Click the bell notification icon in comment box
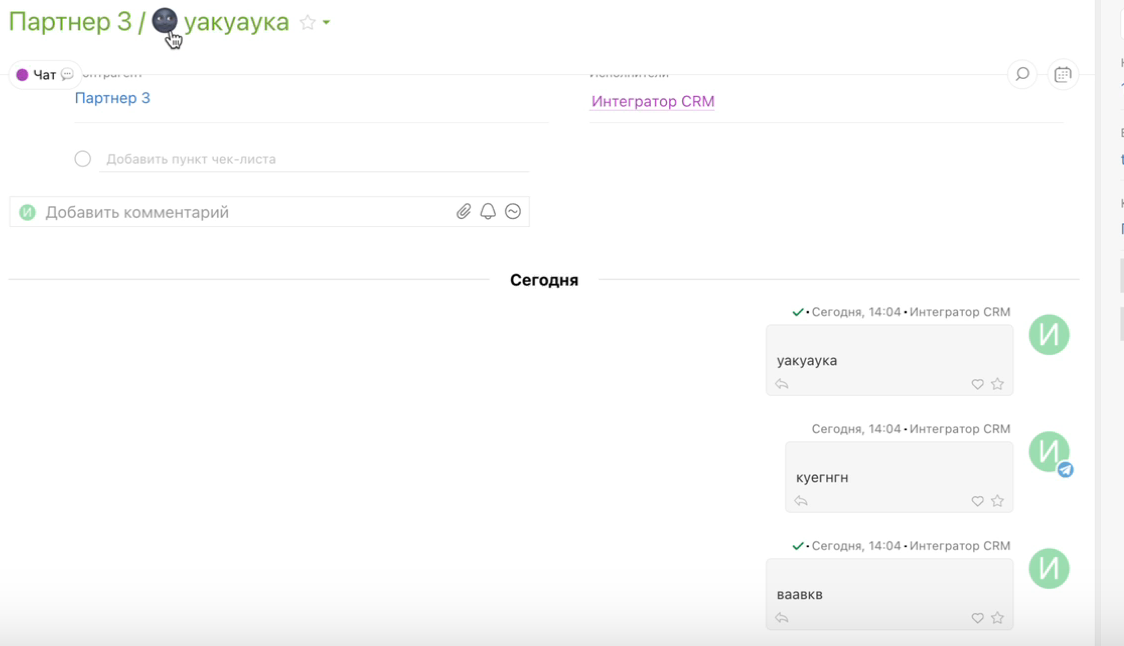Screen dimensions: 1124x646 tap(488, 212)
